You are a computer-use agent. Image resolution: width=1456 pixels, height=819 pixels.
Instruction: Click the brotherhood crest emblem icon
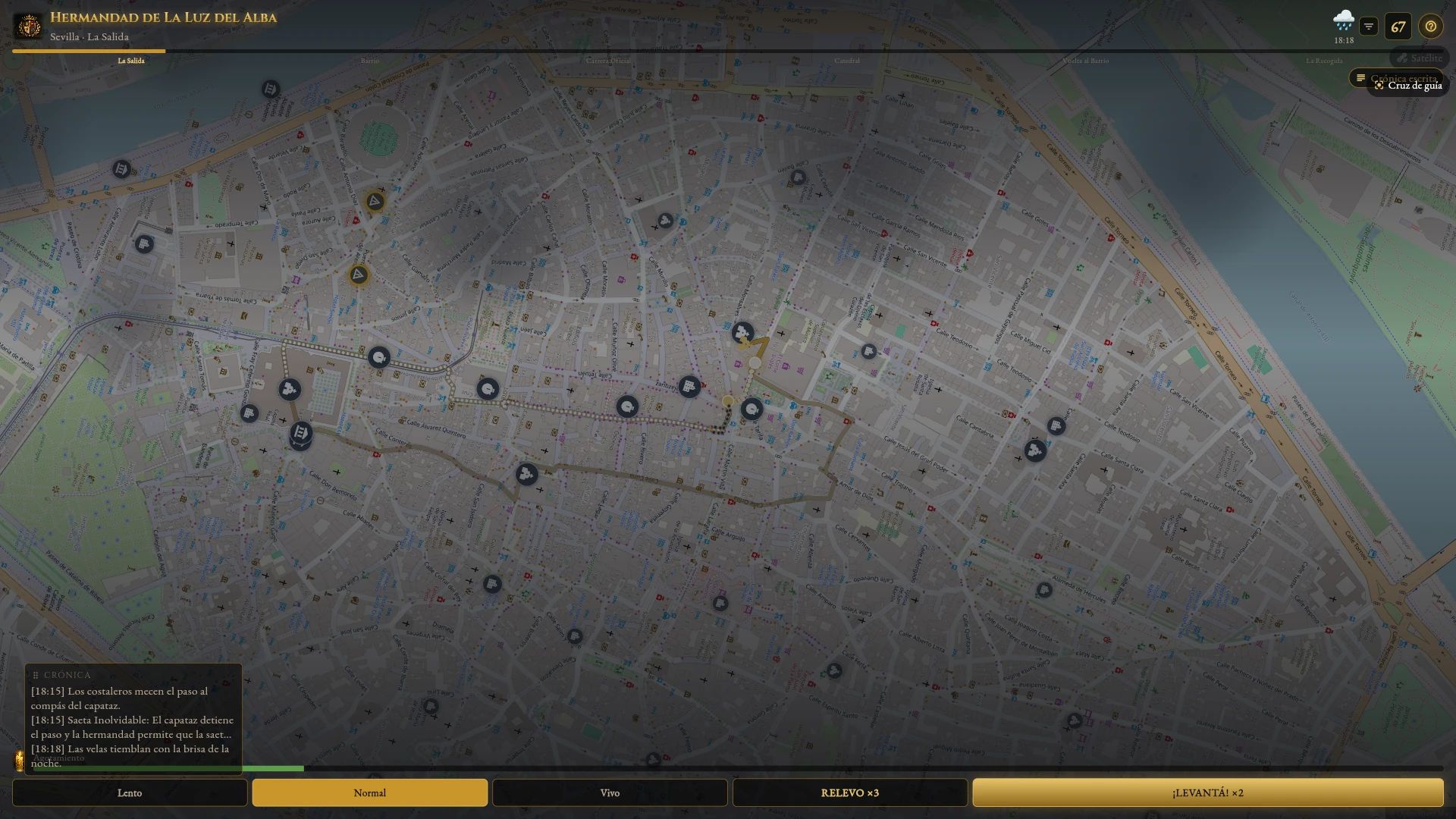point(30,27)
